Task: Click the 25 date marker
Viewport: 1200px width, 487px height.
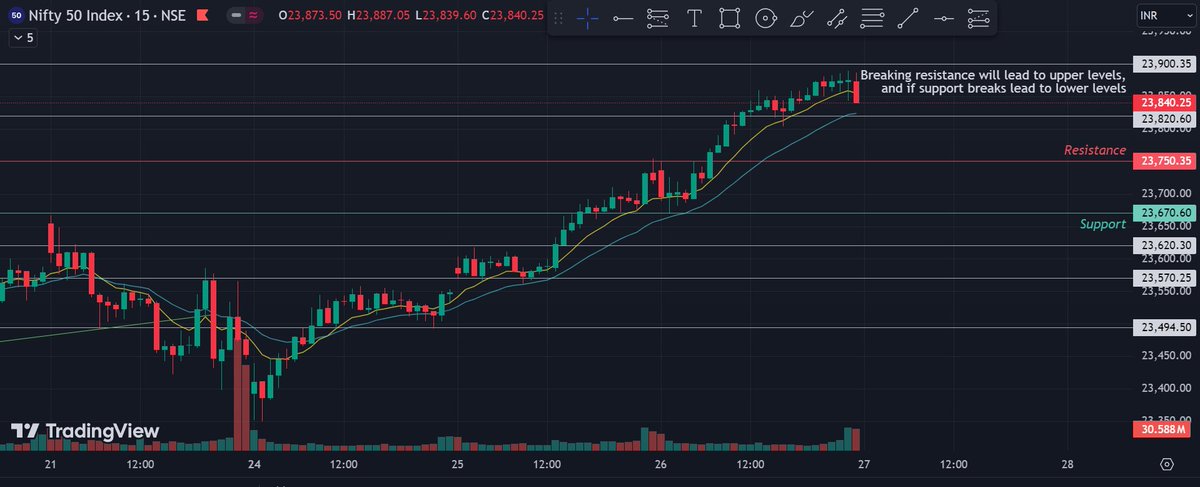Action: coord(457,465)
